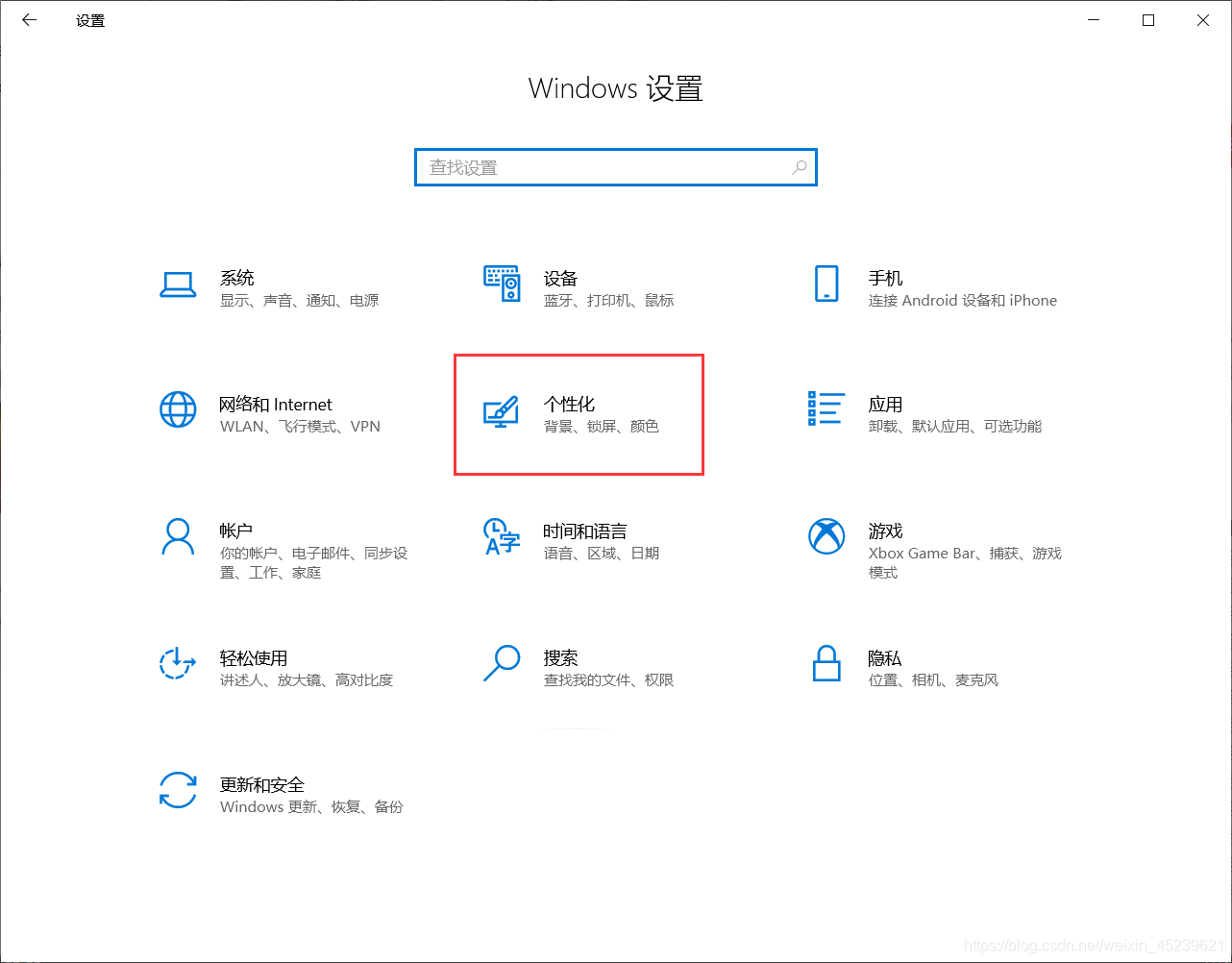Open the Personalization paintbrush icon
The height and width of the screenshot is (963, 1232).
(501, 411)
